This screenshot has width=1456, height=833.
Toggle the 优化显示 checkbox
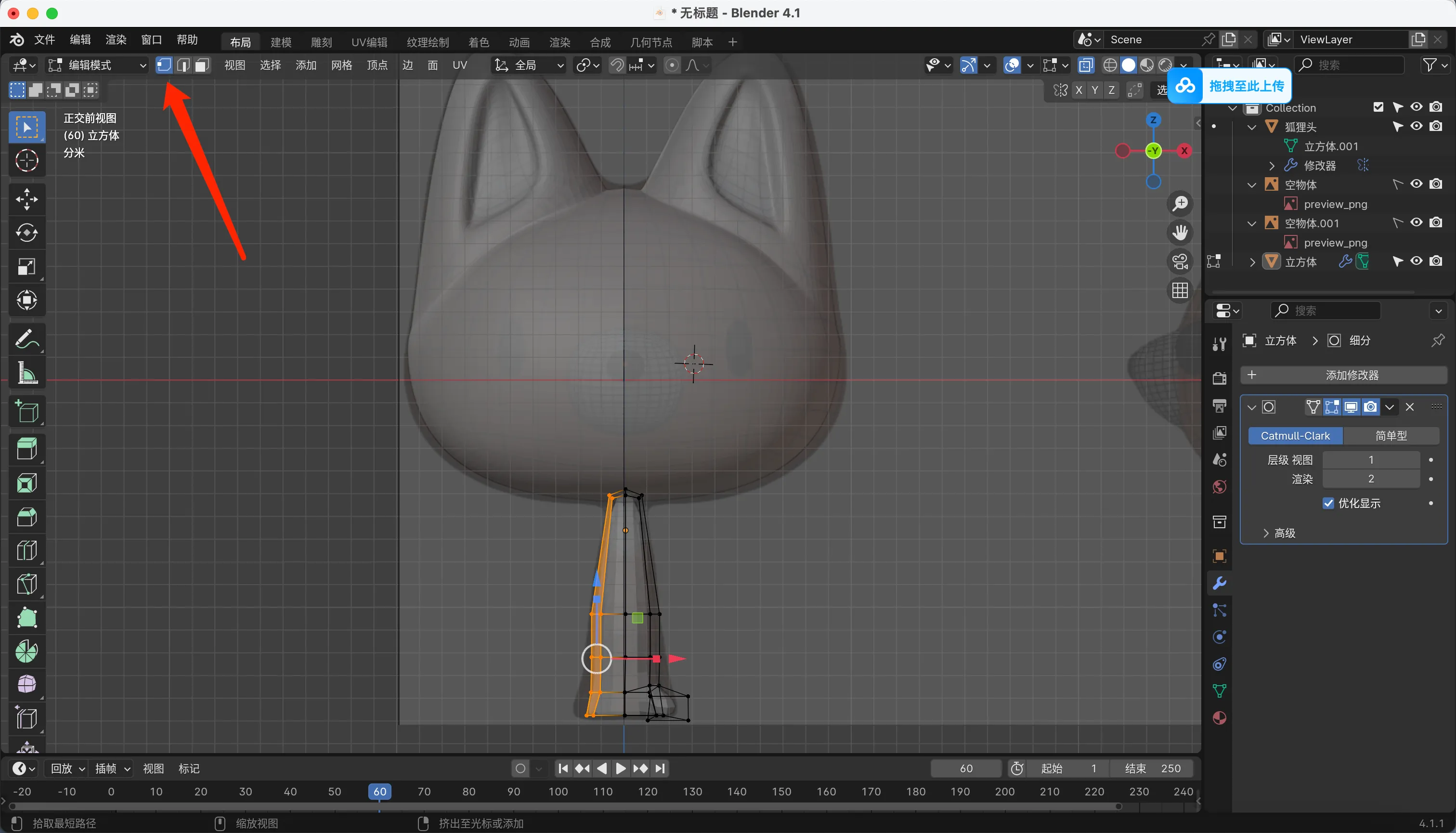tap(1328, 504)
